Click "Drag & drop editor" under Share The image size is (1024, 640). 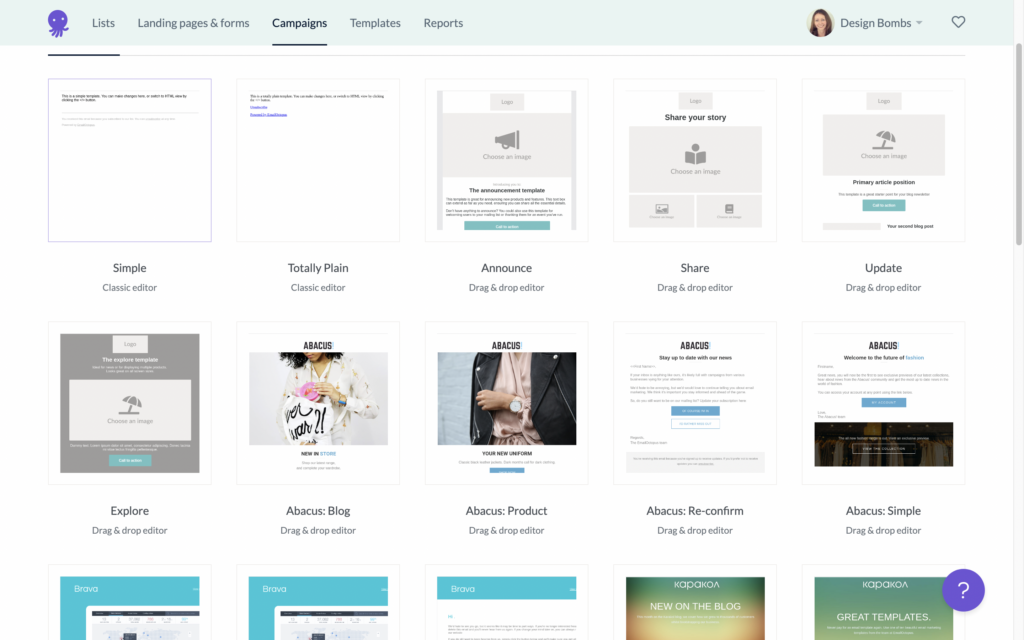click(x=695, y=287)
